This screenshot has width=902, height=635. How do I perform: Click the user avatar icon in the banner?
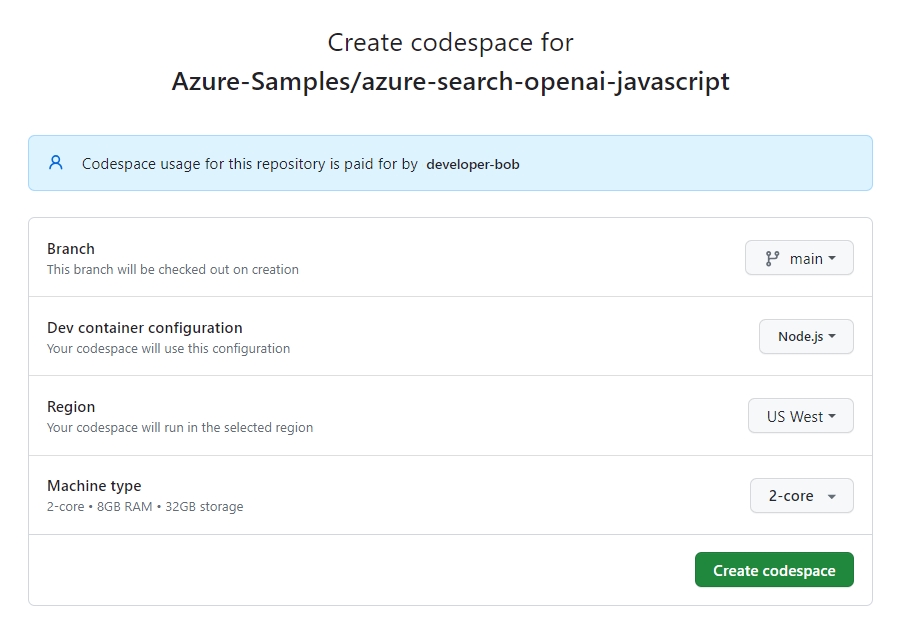tap(55, 163)
